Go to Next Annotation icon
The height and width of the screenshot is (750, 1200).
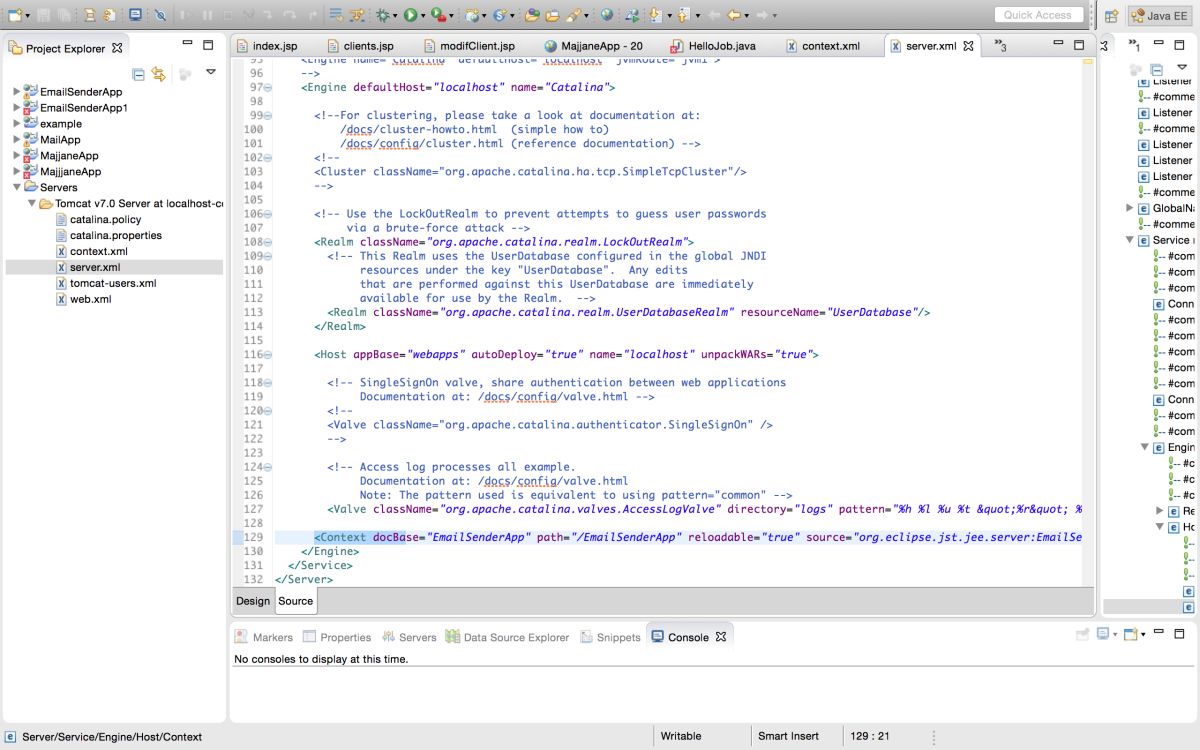(x=658, y=15)
